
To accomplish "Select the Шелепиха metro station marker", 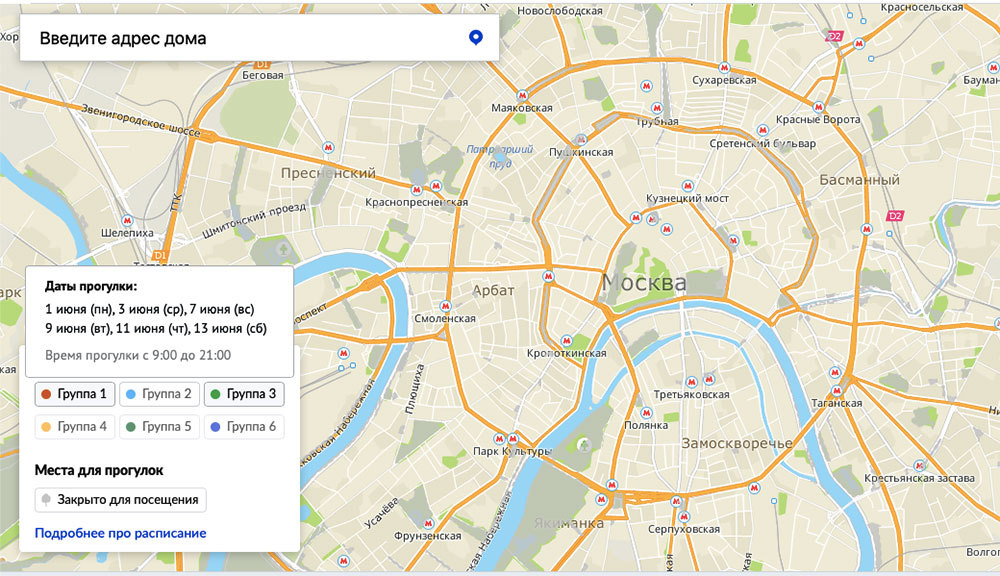I will point(126,219).
